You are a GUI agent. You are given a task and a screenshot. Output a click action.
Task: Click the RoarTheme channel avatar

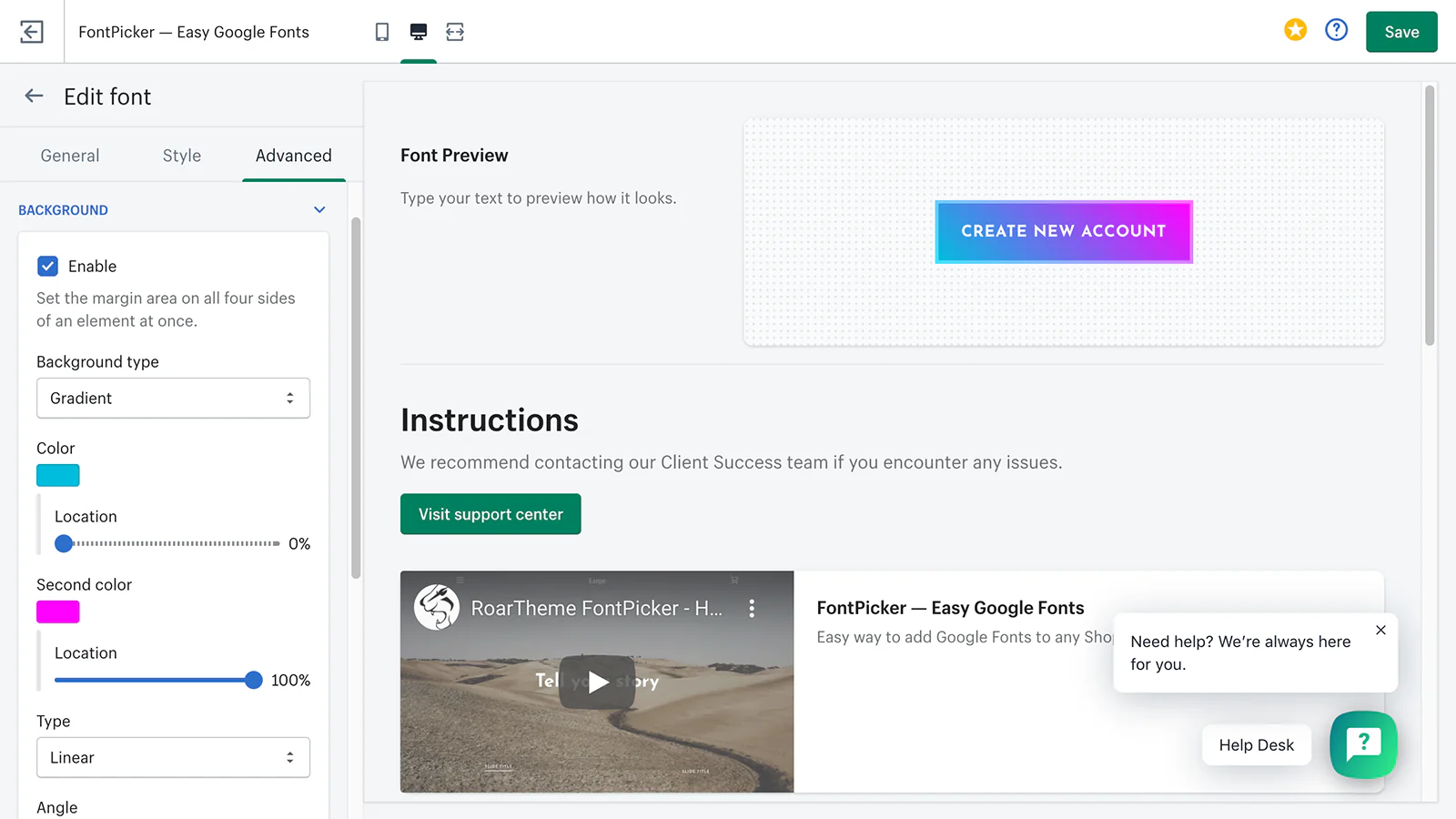(437, 607)
